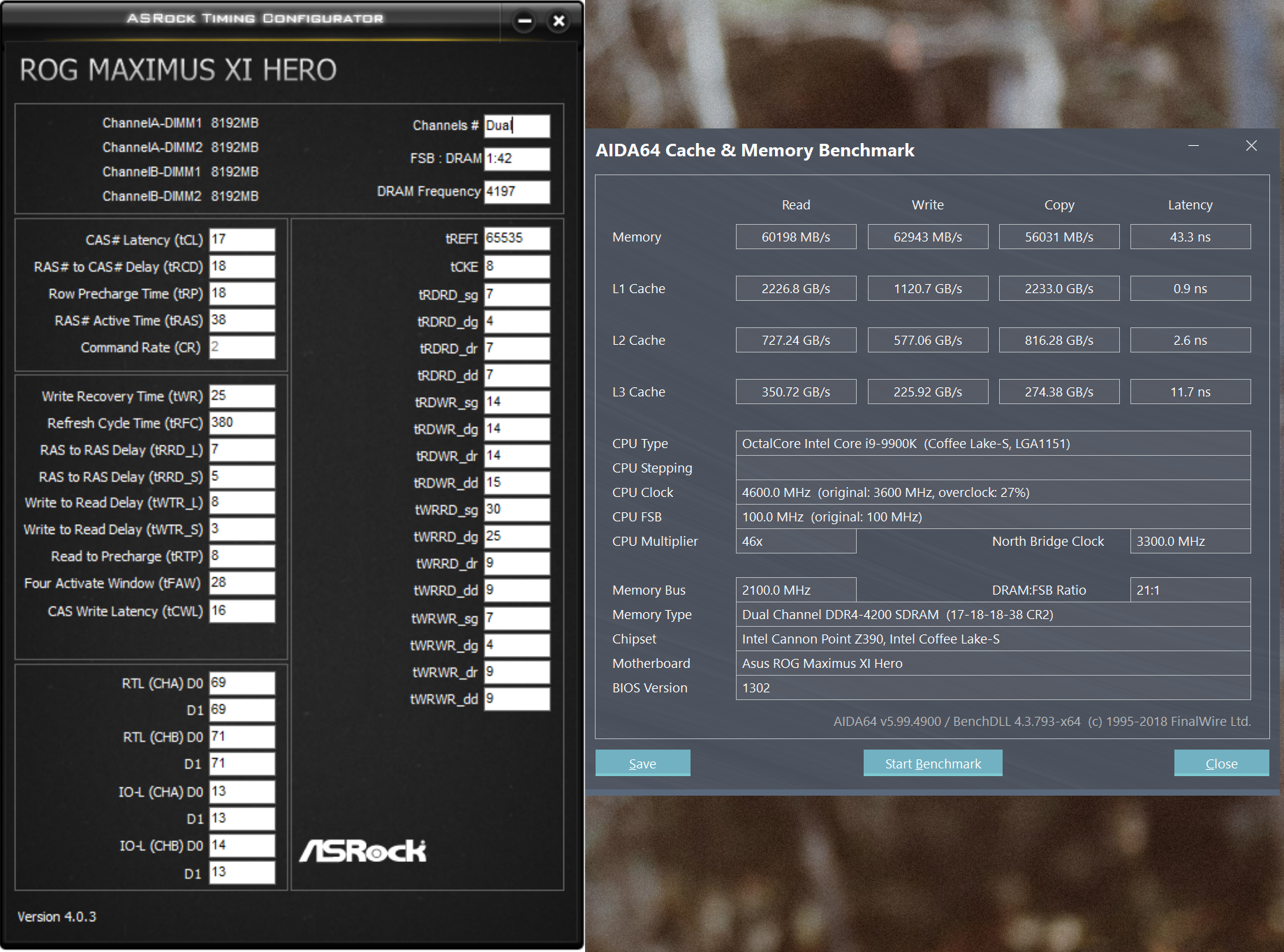Click the Command Rate (CR) field

click(x=242, y=347)
